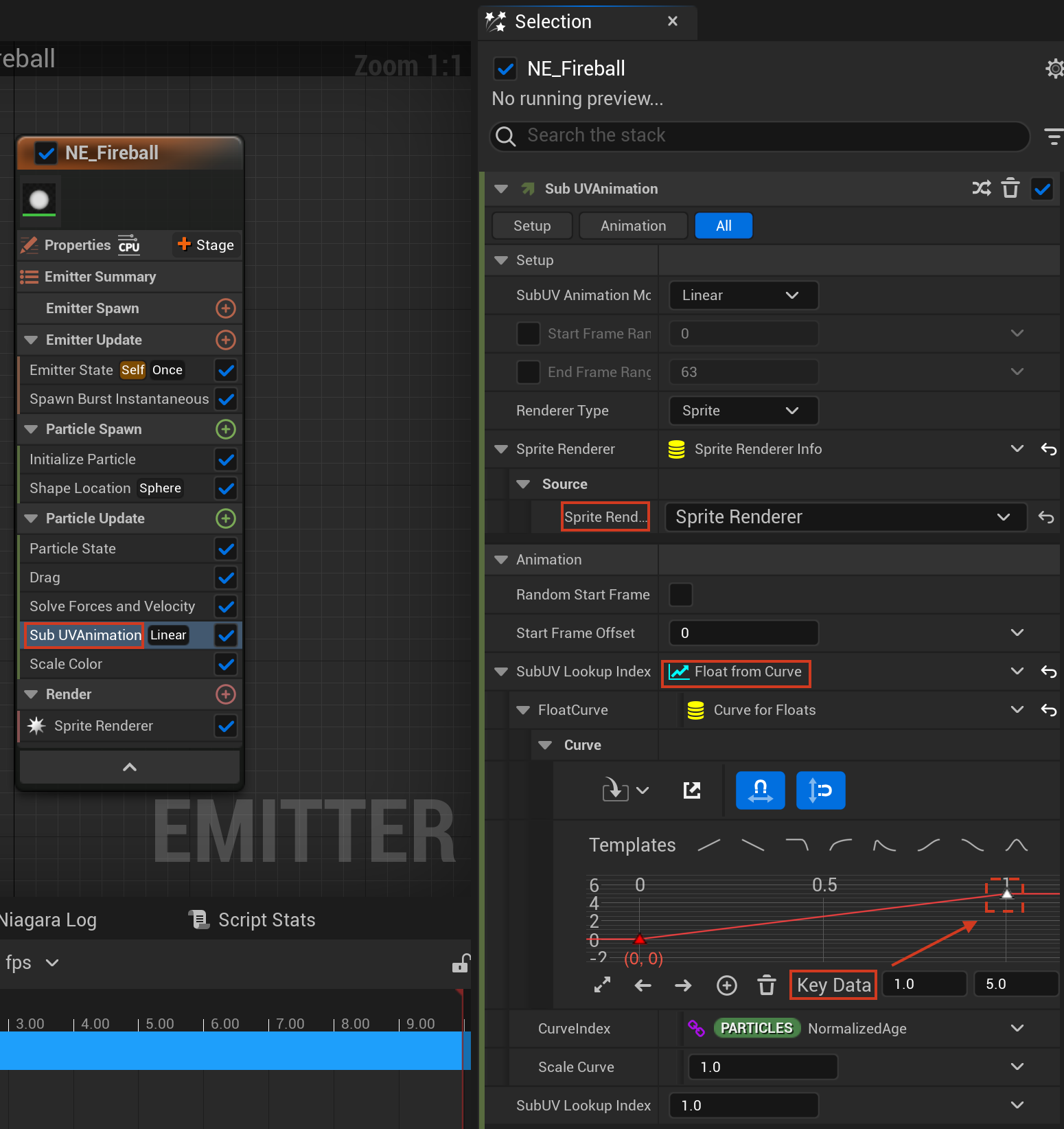Collapse the Setup section

501,260
